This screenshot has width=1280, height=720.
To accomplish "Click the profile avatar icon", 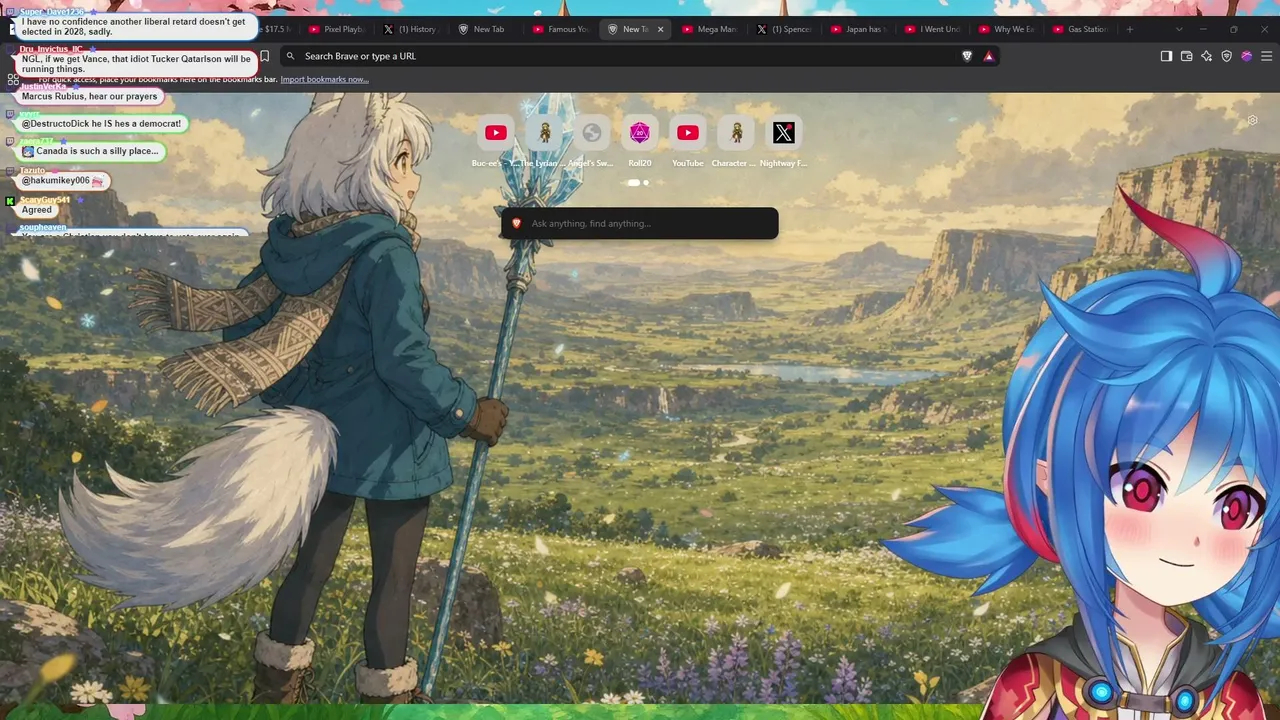I will coord(1246,56).
